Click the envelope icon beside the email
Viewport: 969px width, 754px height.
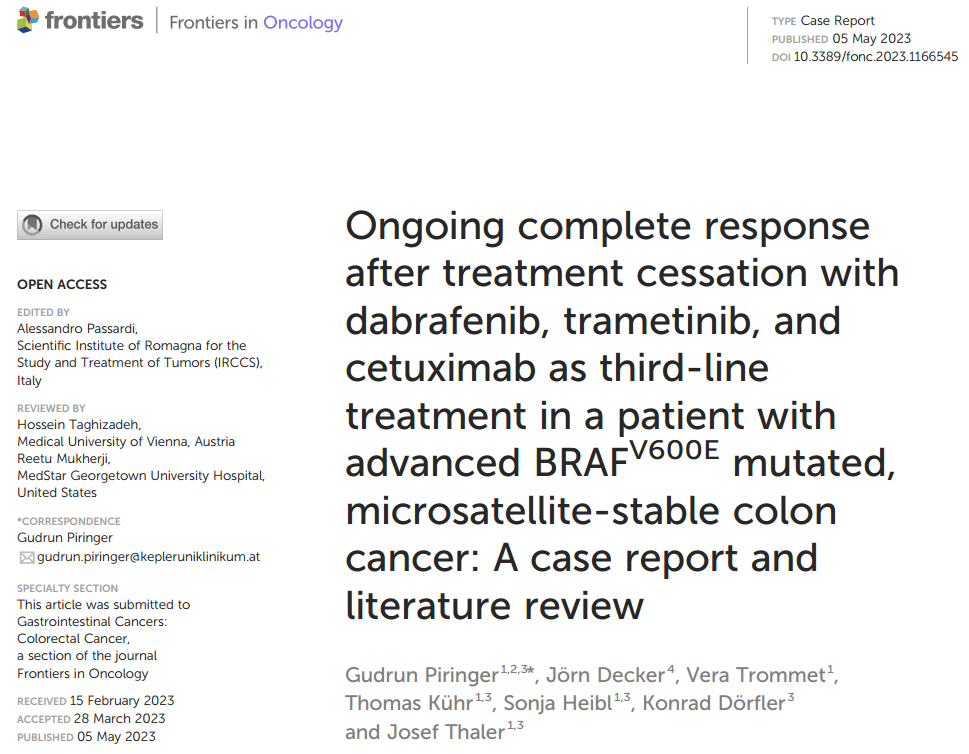pyautogui.click(x=26, y=557)
